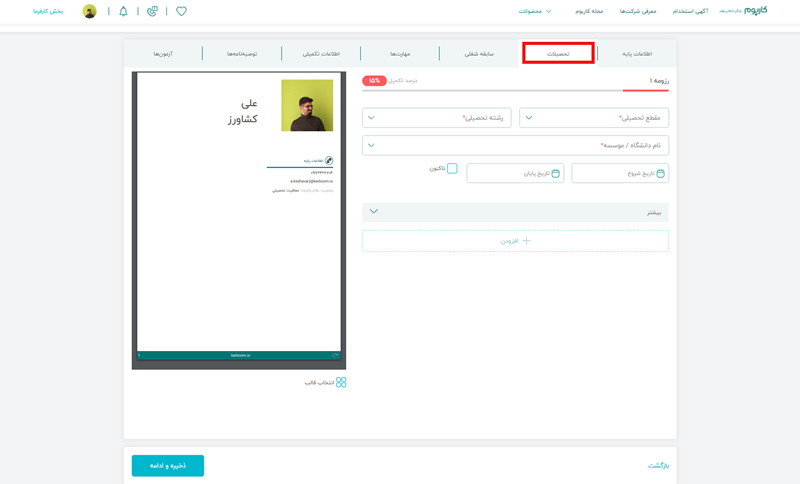This screenshot has height=484, width=800.
Task: Switch to the مهارت‌ها tab
Action: tap(400, 54)
